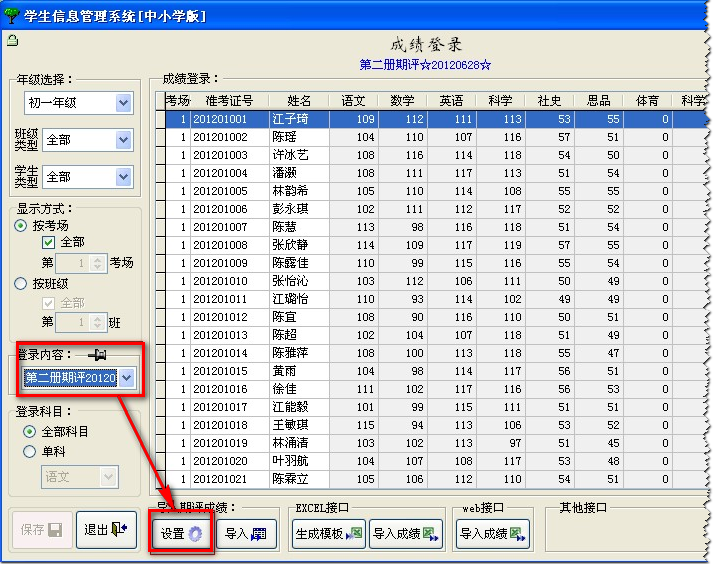Click the blue title 第二册期评☆20120628☆
720x564 pixels.
point(425,65)
